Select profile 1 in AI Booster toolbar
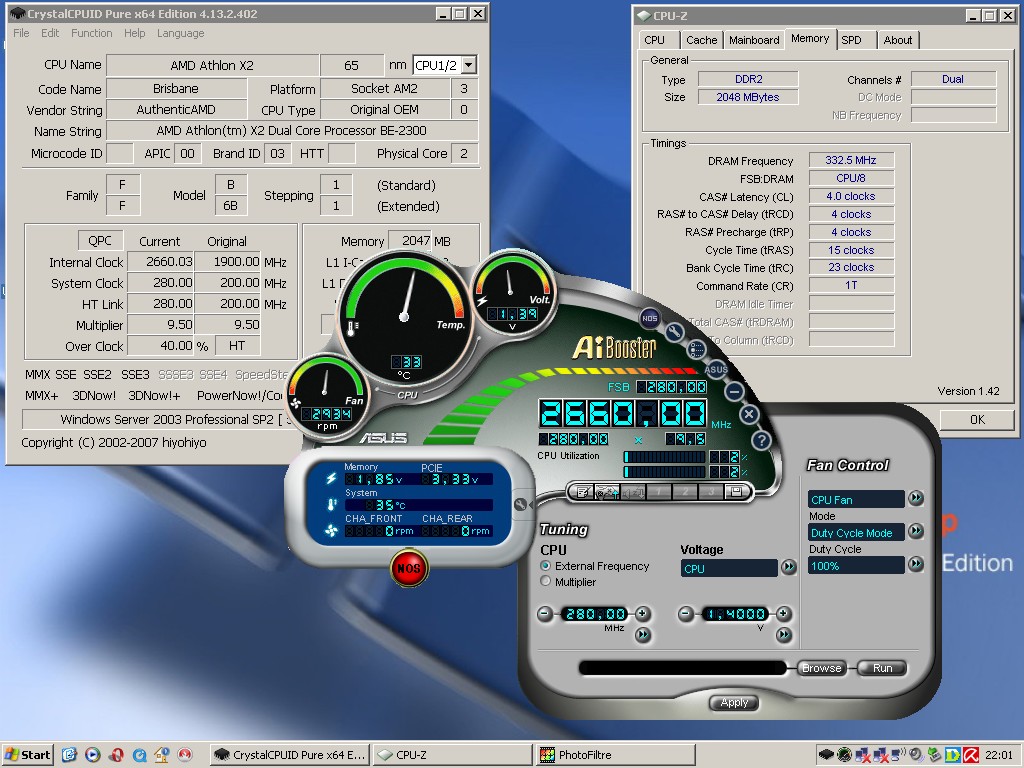The width and height of the screenshot is (1024, 768). tap(658, 492)
